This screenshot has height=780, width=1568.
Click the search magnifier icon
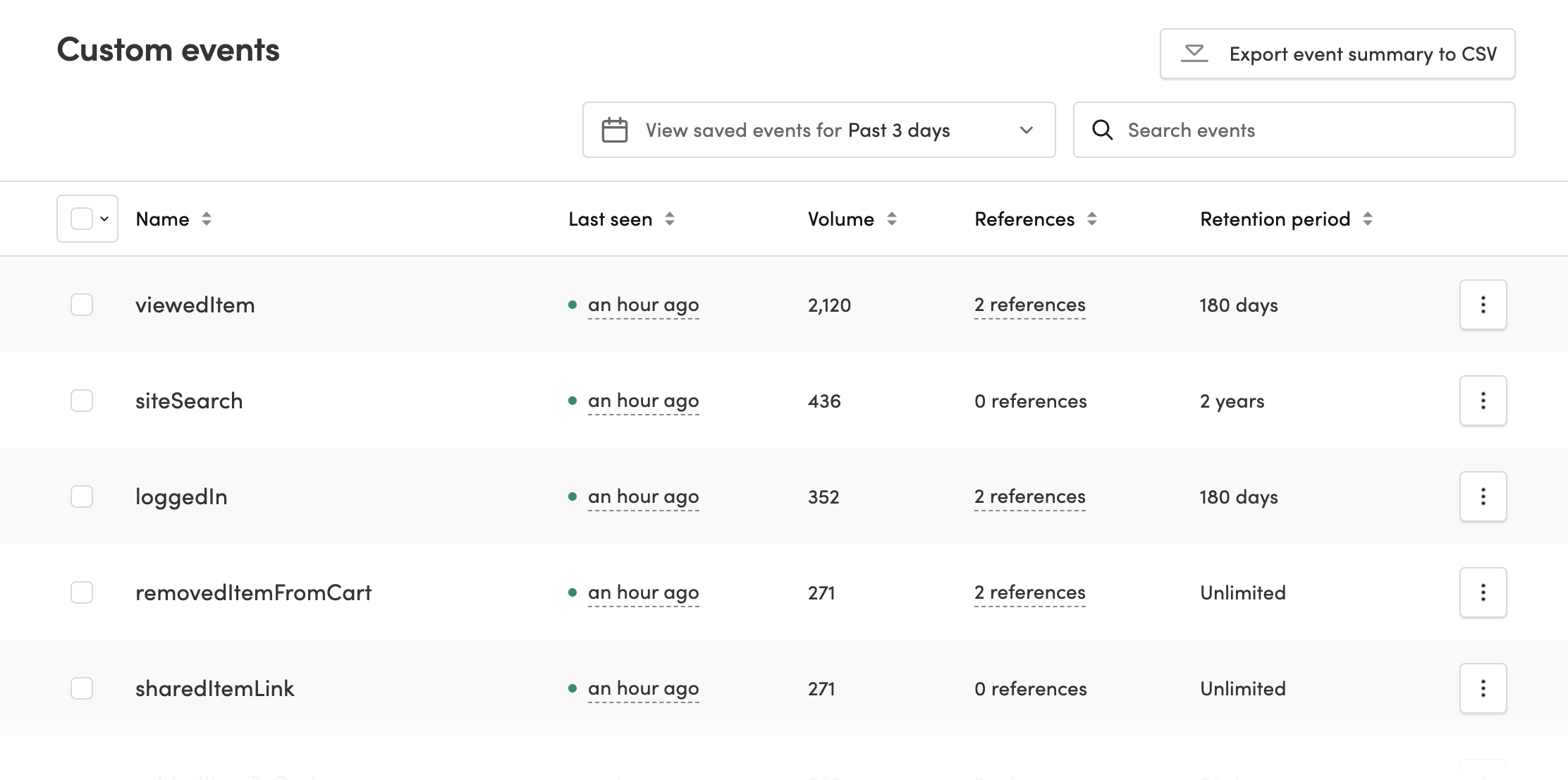pyautogui.click(x=1101, y=129)
